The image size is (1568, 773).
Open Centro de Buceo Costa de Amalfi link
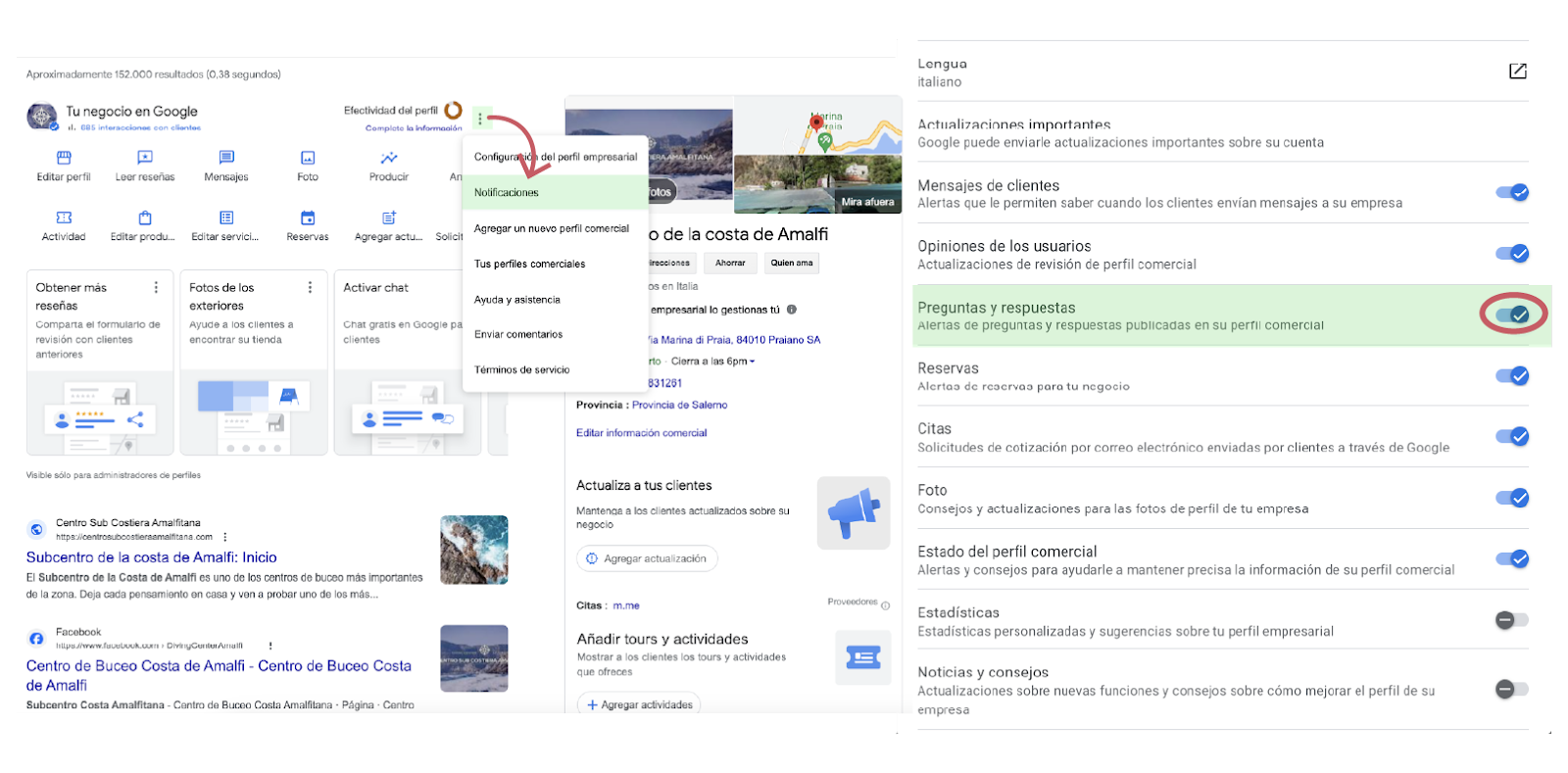click(219, 675)
